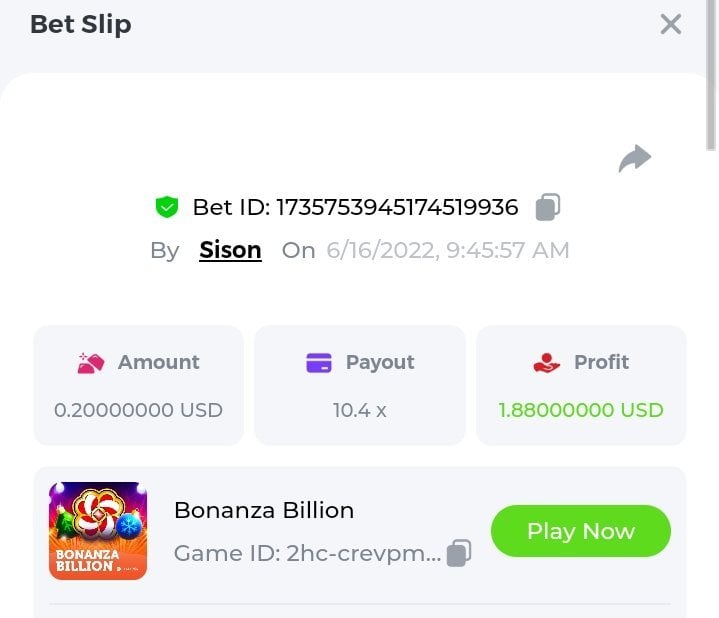
Task: Click the 0.20000000 USD amount value
Action: click(138, 410)
